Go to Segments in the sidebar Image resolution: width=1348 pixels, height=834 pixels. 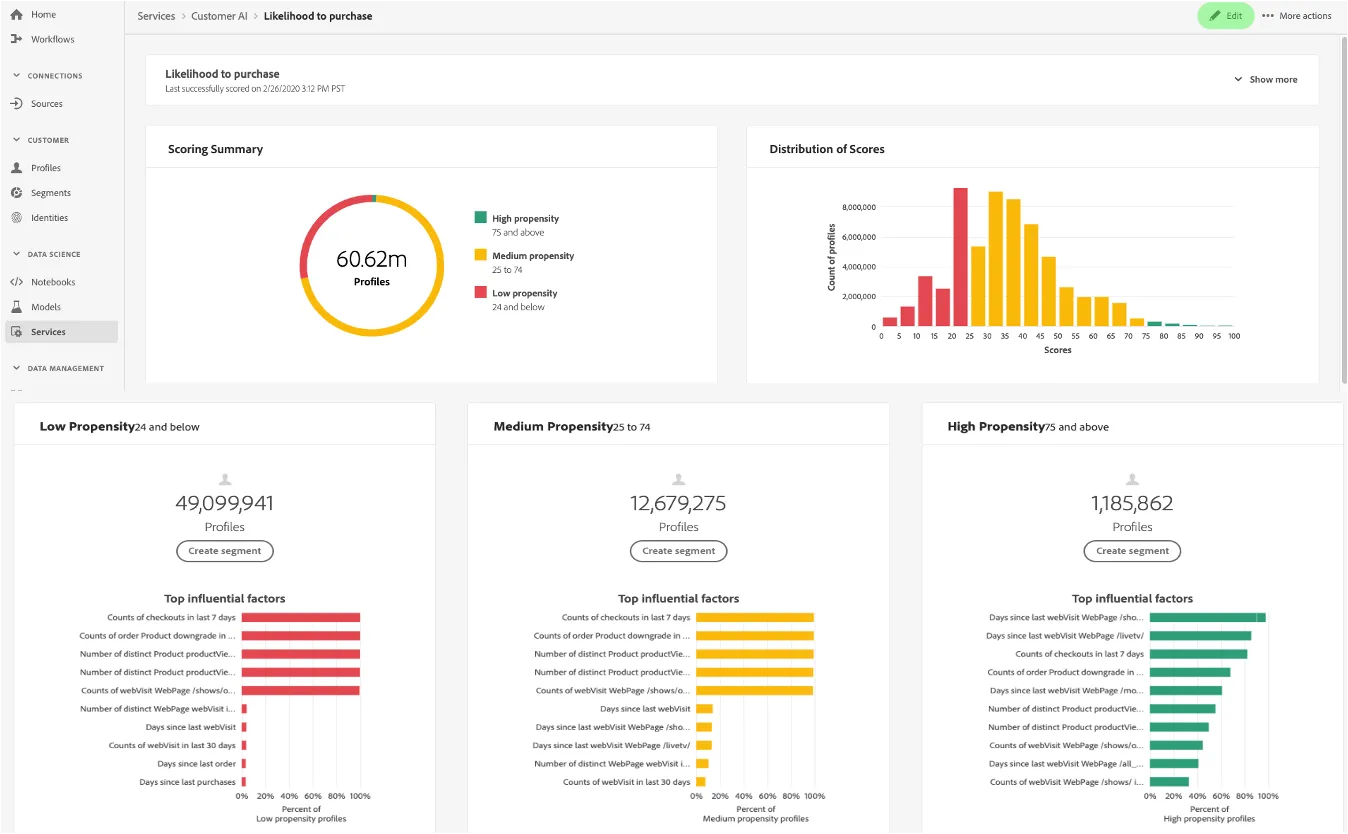click(x=51, y=193)
